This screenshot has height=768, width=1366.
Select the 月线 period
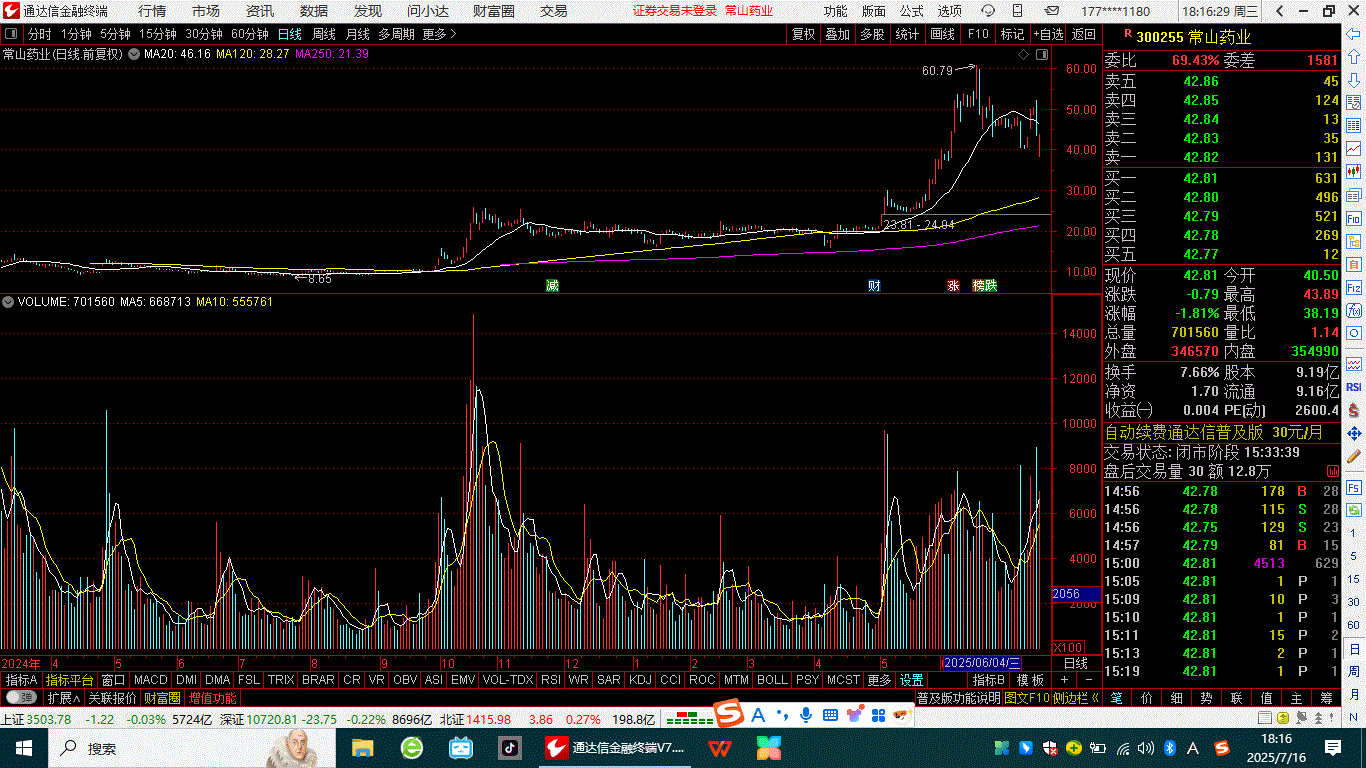tap(357, 34)
